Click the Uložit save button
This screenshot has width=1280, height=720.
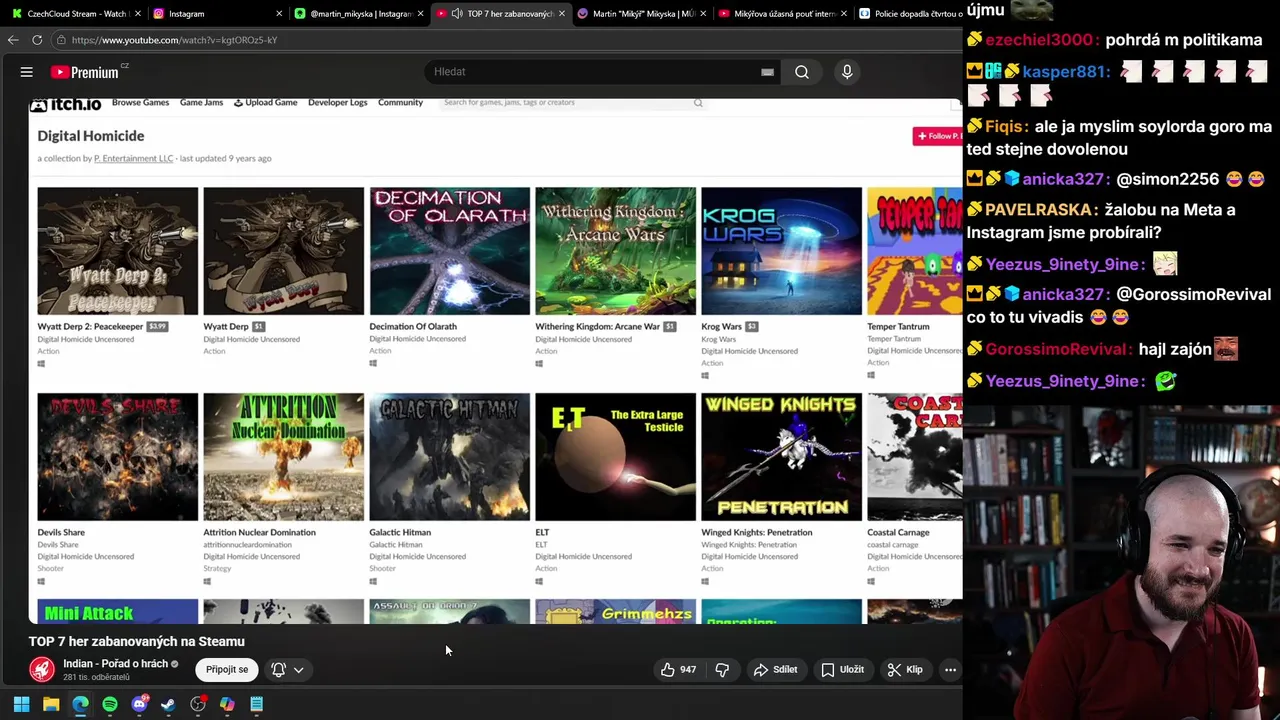[842, 670]
